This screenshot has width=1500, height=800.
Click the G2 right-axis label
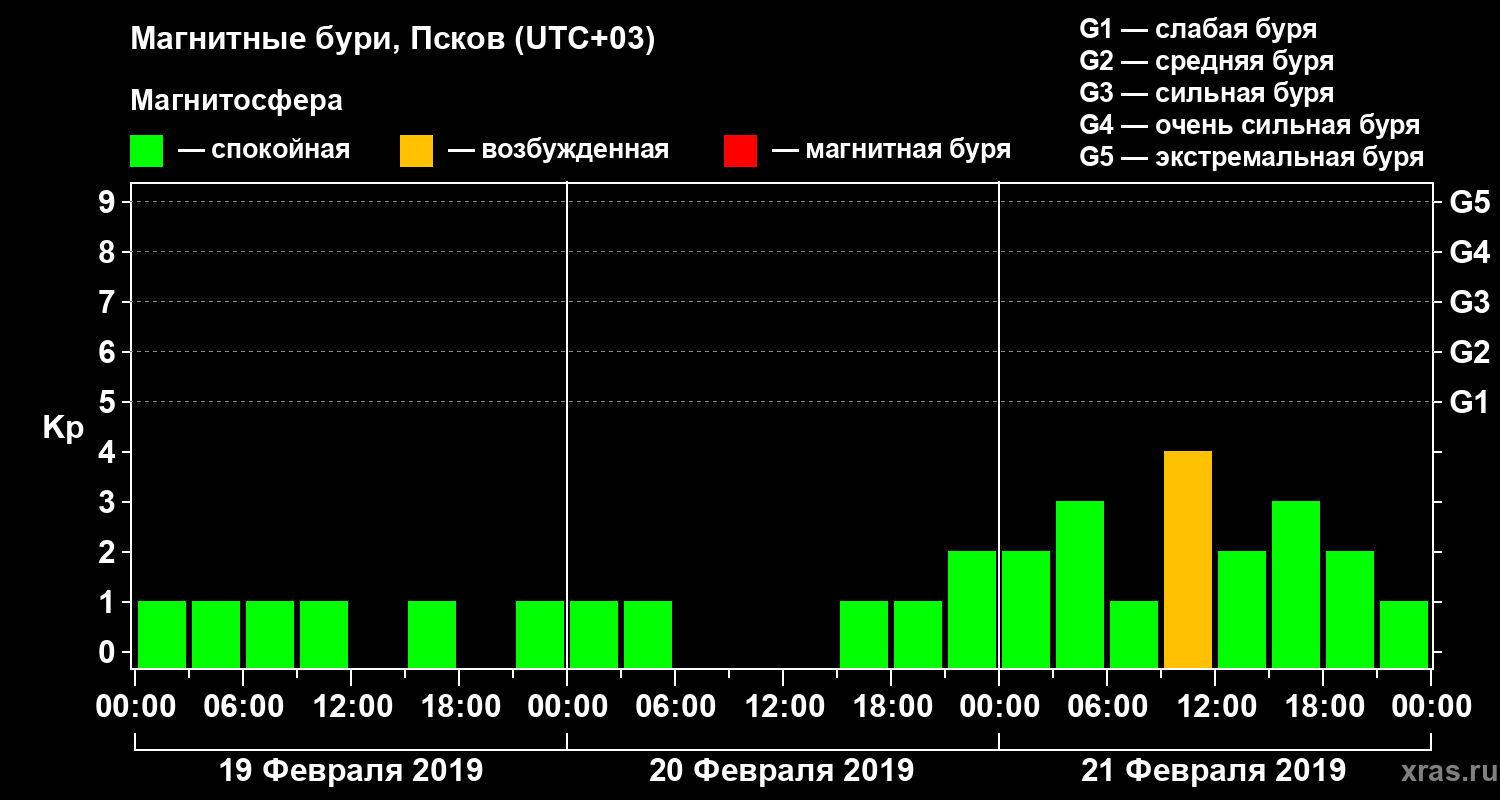click(x=1469, y=352)
